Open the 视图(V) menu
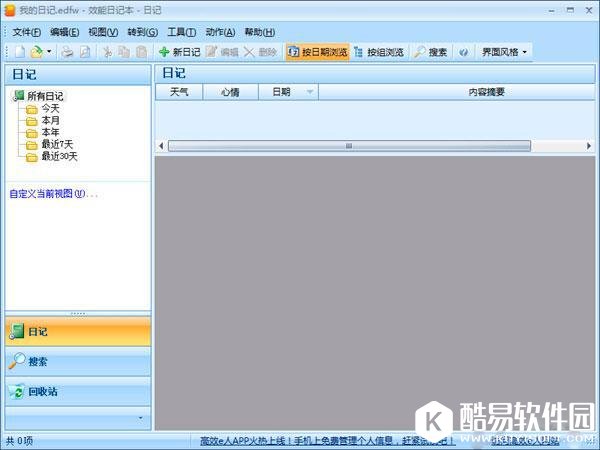Screen dimensions: 600x450 [103, 33]
